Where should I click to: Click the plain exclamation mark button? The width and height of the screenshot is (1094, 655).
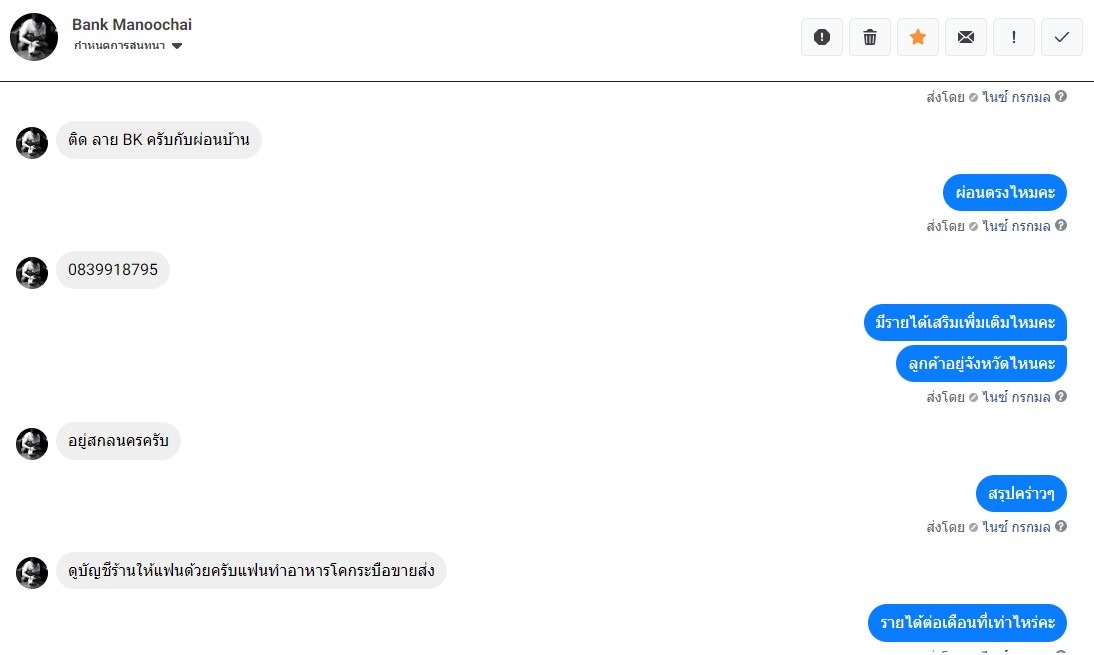1014,37
